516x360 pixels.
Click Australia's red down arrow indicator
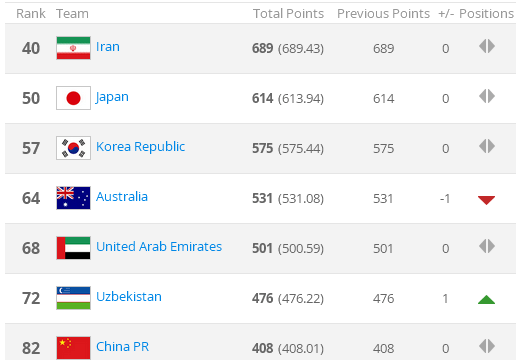[x=486, y=200]
